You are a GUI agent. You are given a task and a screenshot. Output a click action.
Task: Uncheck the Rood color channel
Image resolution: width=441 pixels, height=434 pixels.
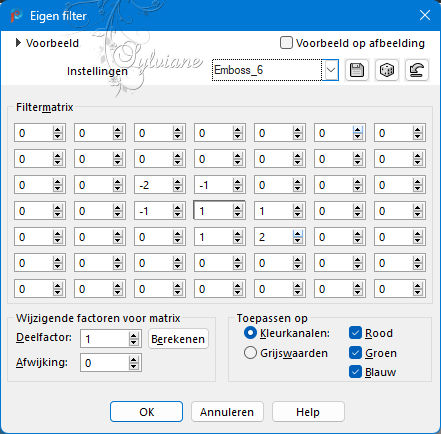tap(355, 333)
